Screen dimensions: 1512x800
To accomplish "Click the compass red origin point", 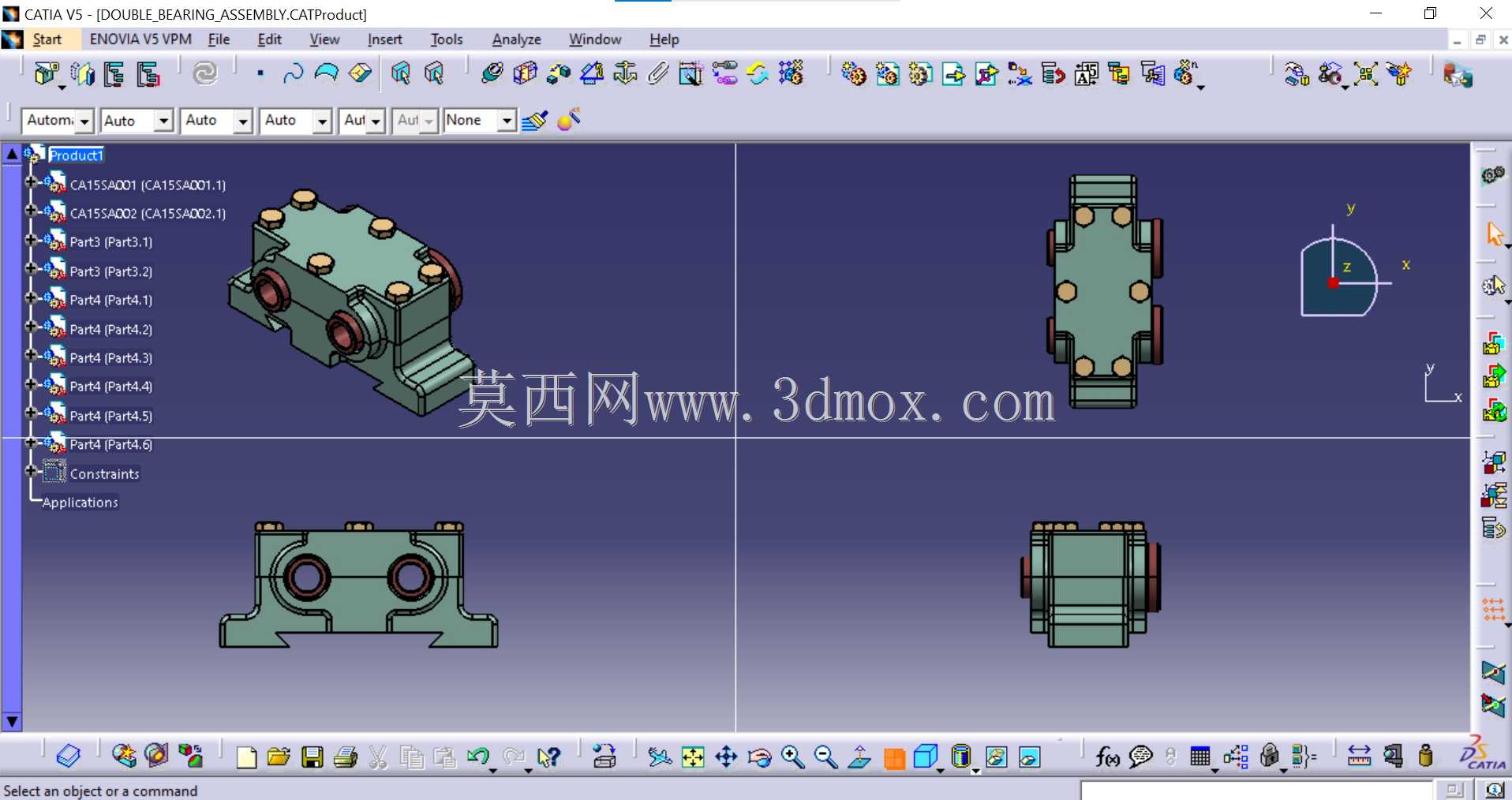I will tap(1333, 282).
